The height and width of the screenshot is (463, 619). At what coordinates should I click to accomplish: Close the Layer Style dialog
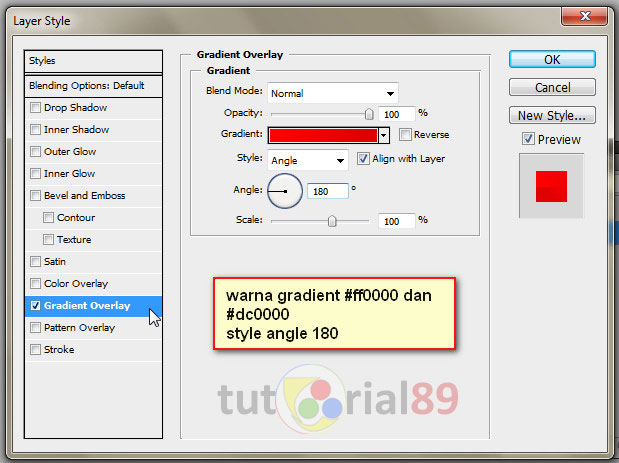tap(585, 16)
